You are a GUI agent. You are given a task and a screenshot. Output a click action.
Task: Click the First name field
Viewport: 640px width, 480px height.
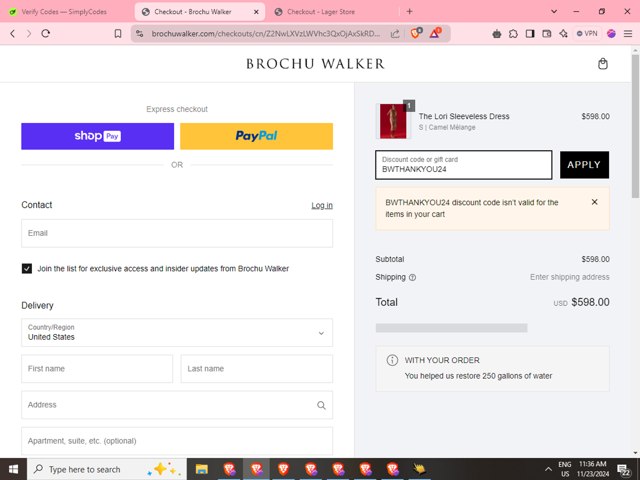(x=97, y=369)
